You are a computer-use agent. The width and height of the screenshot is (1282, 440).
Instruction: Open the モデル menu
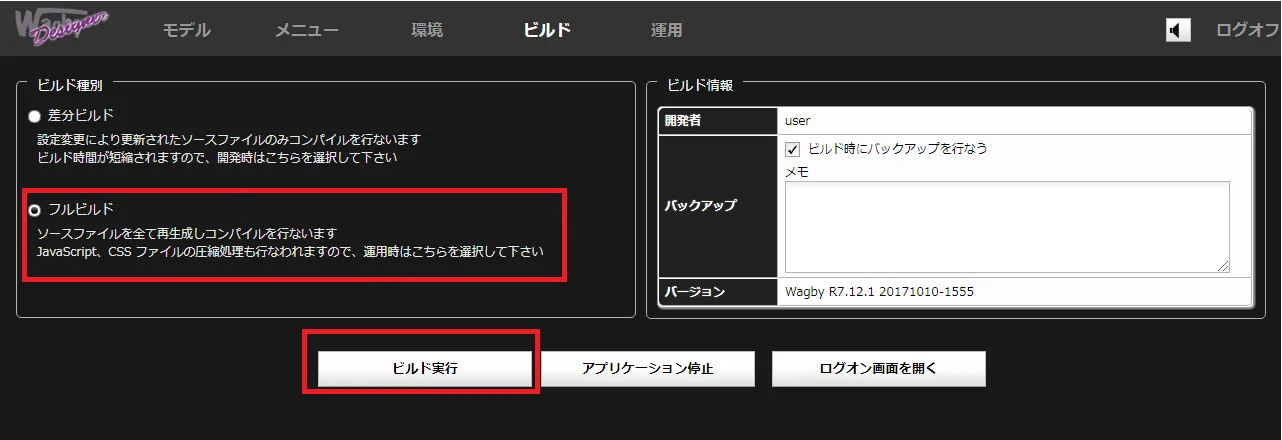click(187, 30)
